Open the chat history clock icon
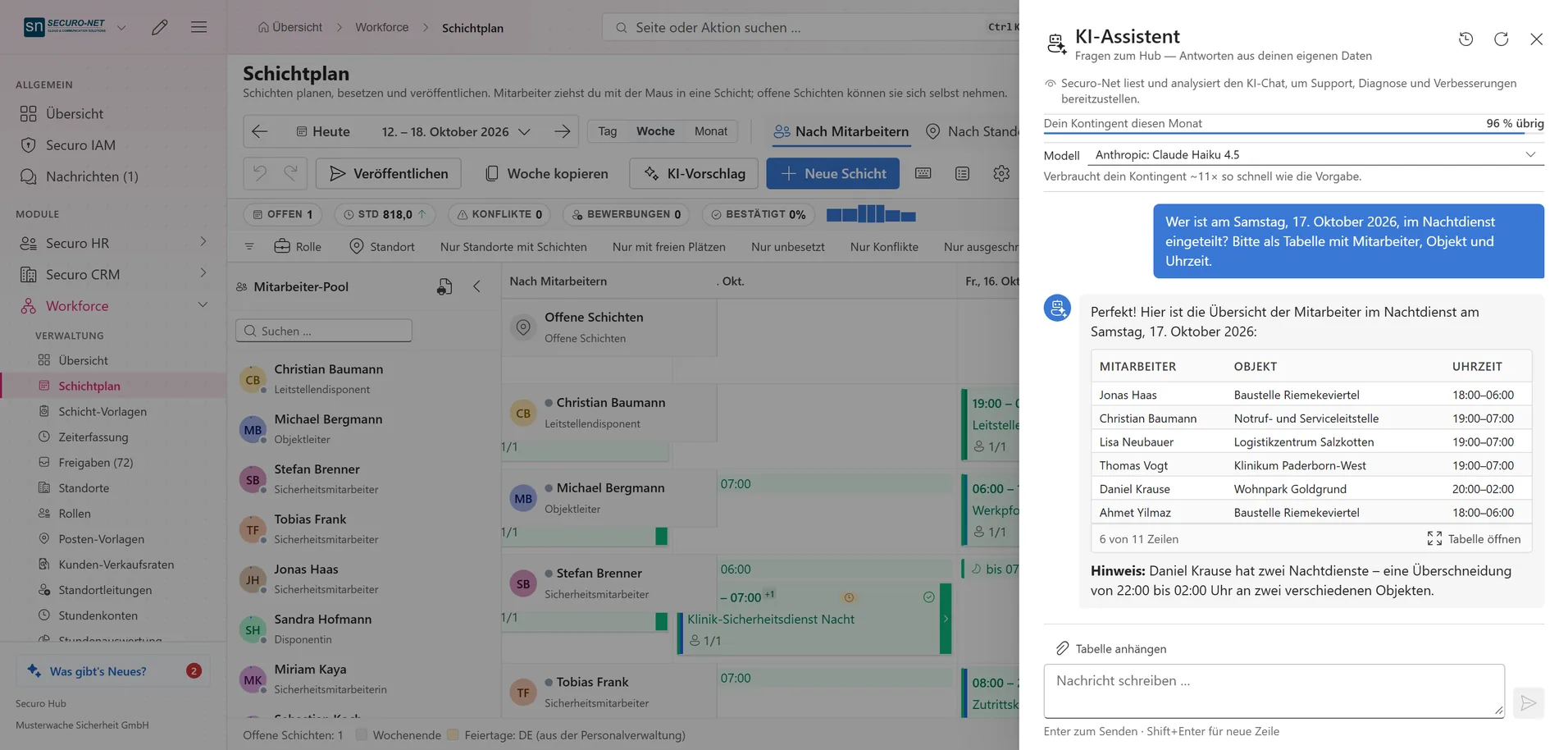This screenshot has height=750, width=1568. 1465,39
